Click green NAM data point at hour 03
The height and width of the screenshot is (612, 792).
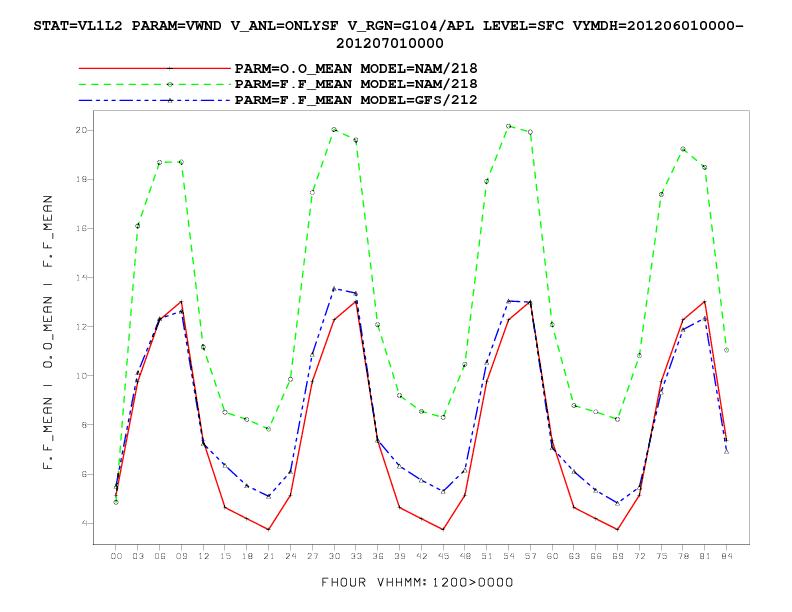pyautogui.click(x=138, y=226)
